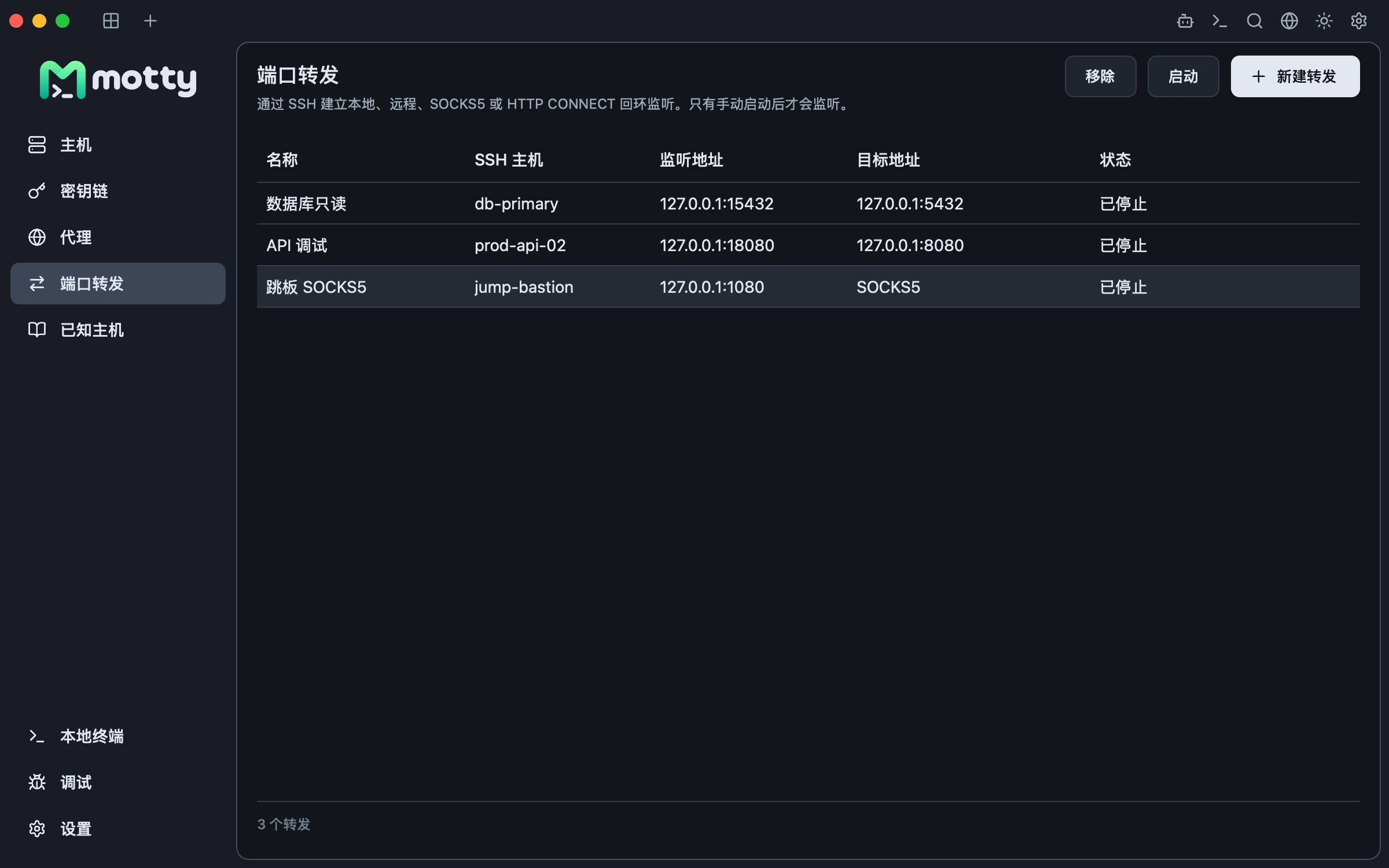Image resolution: width=1389 pixels, height=868 pixels.
Task: Click the SSH 主机 column header
Action: [509, 160]
